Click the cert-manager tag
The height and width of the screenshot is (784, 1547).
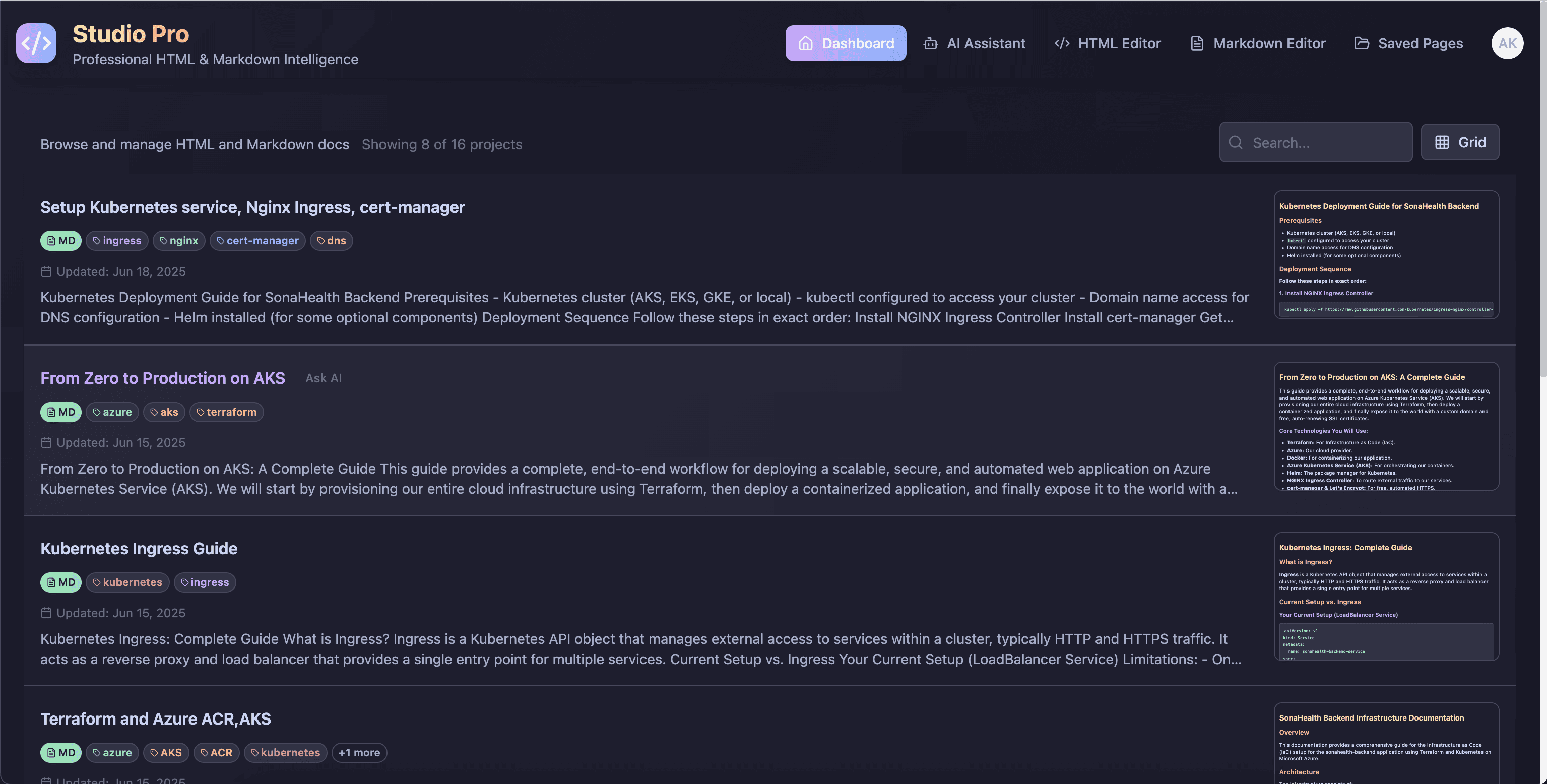click(257, 241)
